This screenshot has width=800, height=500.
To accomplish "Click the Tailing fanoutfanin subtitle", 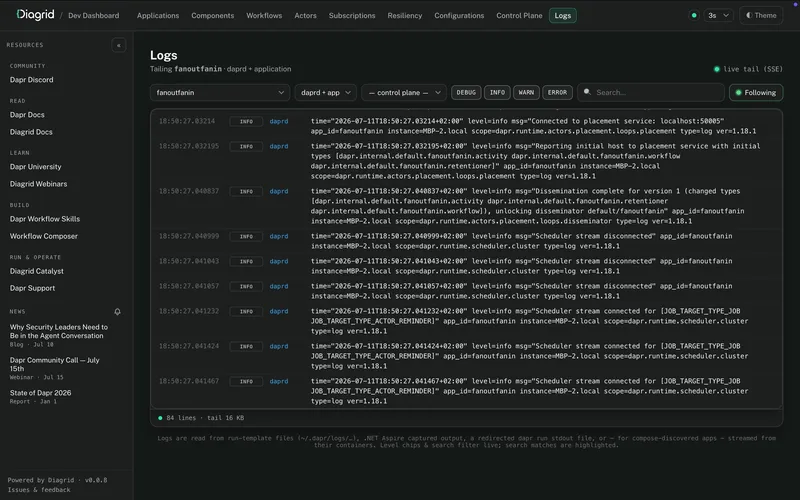I will 220,69.
